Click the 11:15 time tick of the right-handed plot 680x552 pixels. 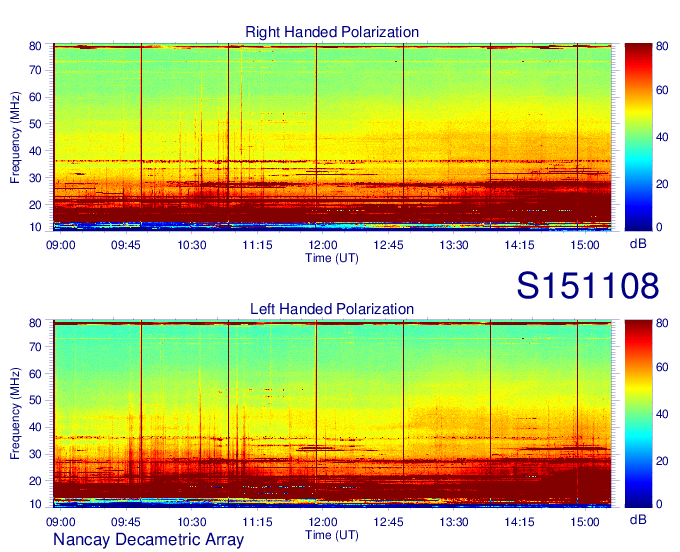pyautogui.click(x=257, y=245)
